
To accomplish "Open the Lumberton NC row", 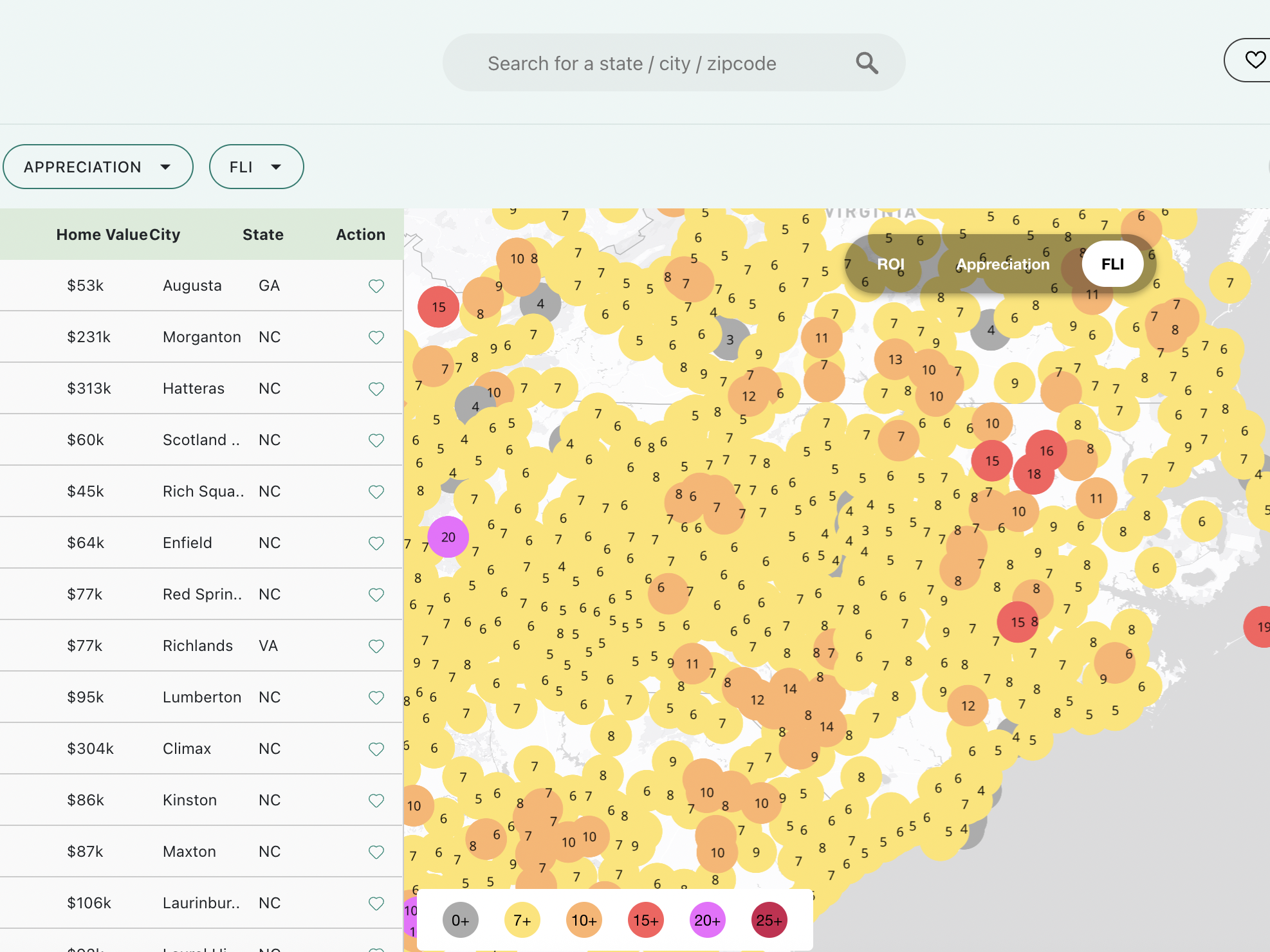I will (201, 697).
